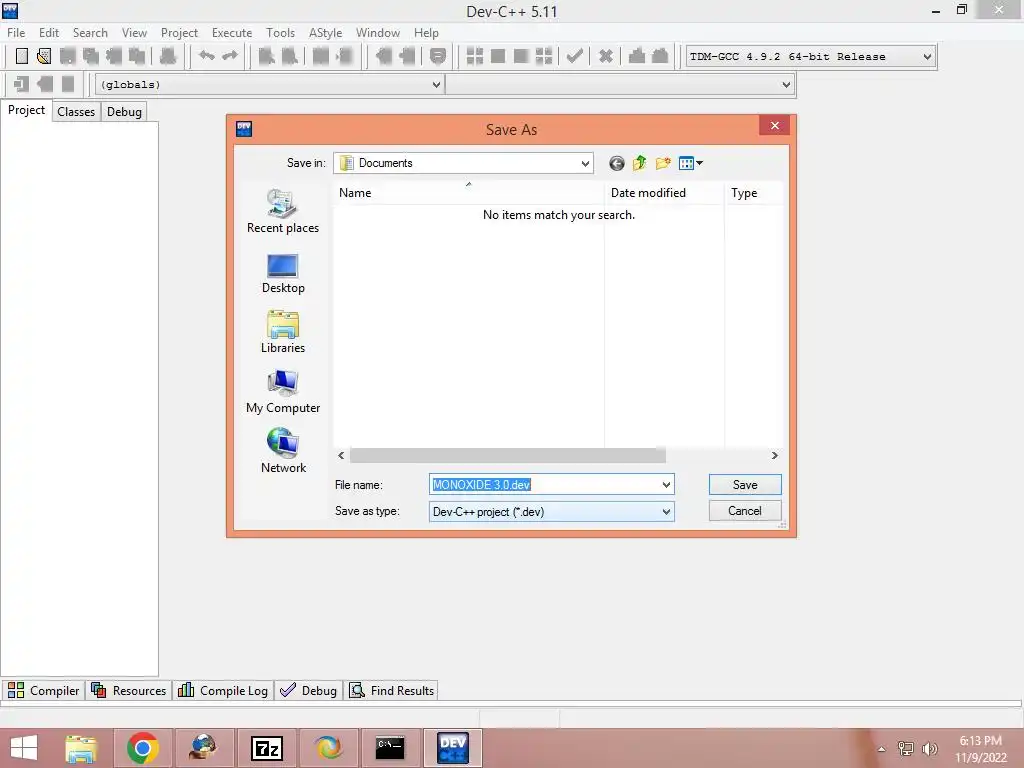Click the network tray icon
This screenshot has width=1024, height=768.
[x=906, y=748]
